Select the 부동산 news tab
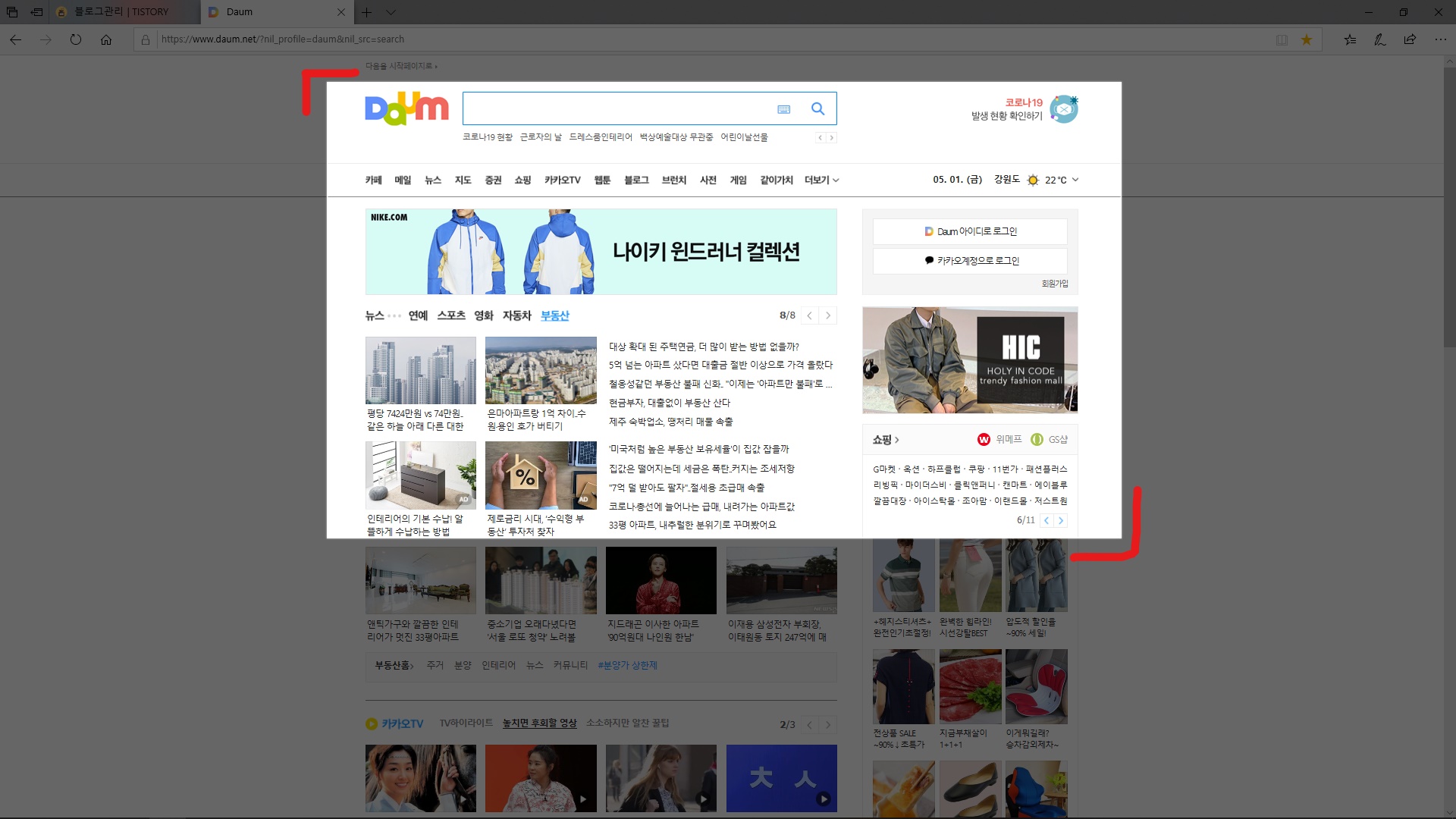This screenshot has width=1456, height=819. tap(554, 315)
